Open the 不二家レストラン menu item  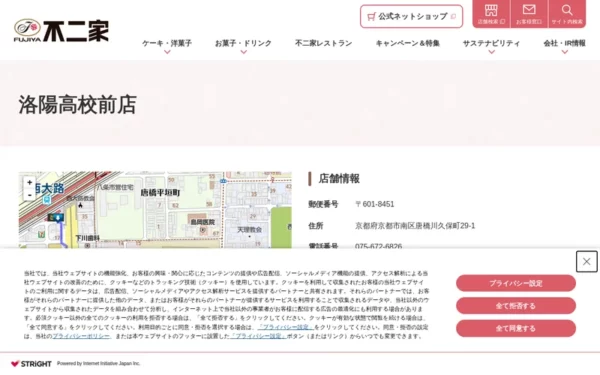click(x=324, y=43)
